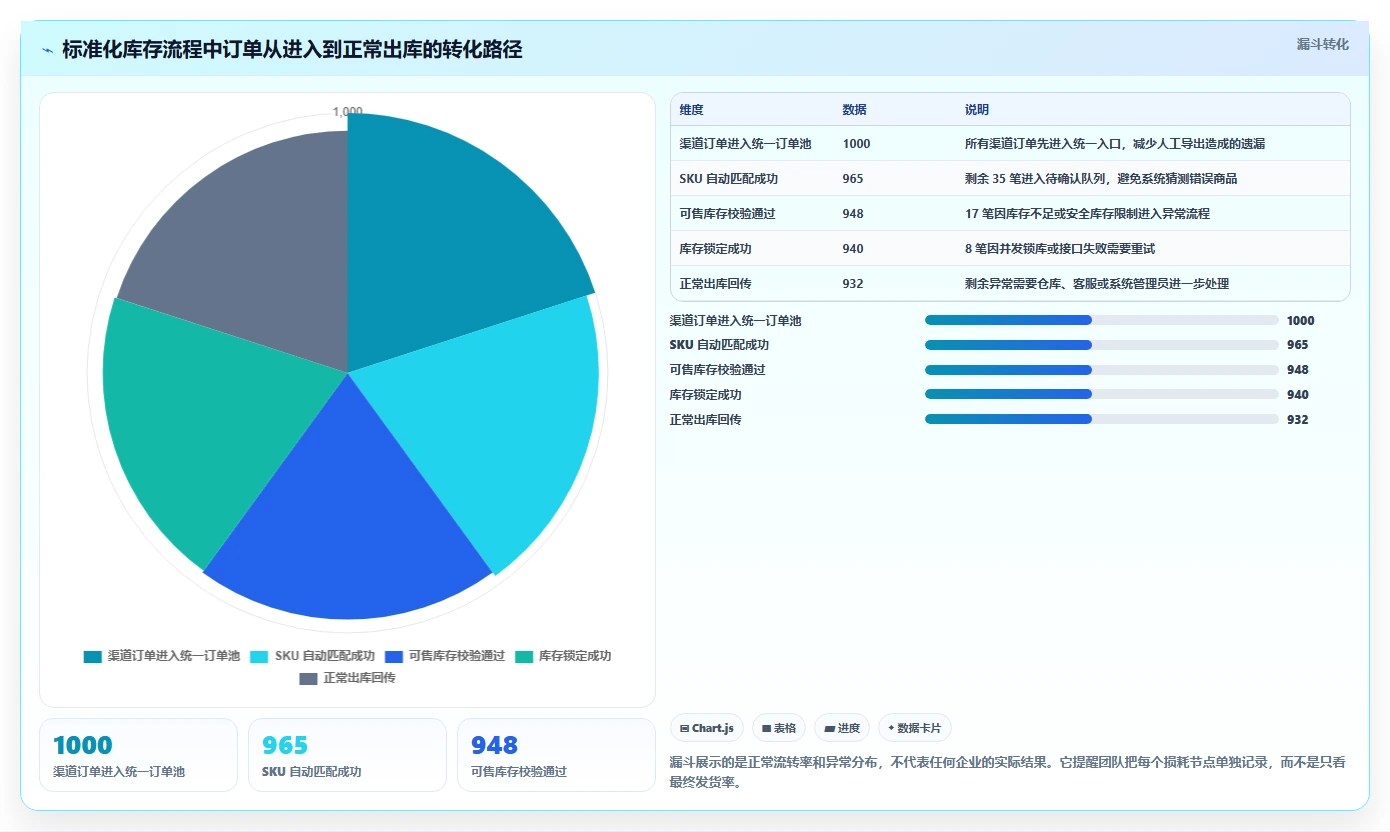
Task: Select the 表格 tag chip
Action: click(779, 728)
